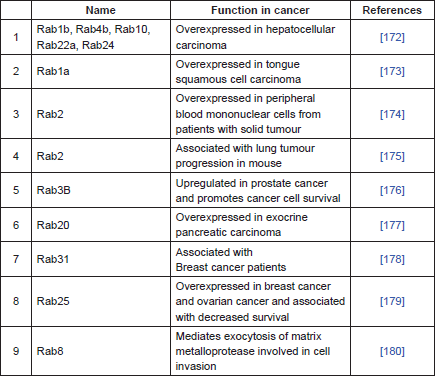This screenshot has width=435, height=376.
Task: Follow reference [177] for Rab20
Action: (x=392, y=225)
